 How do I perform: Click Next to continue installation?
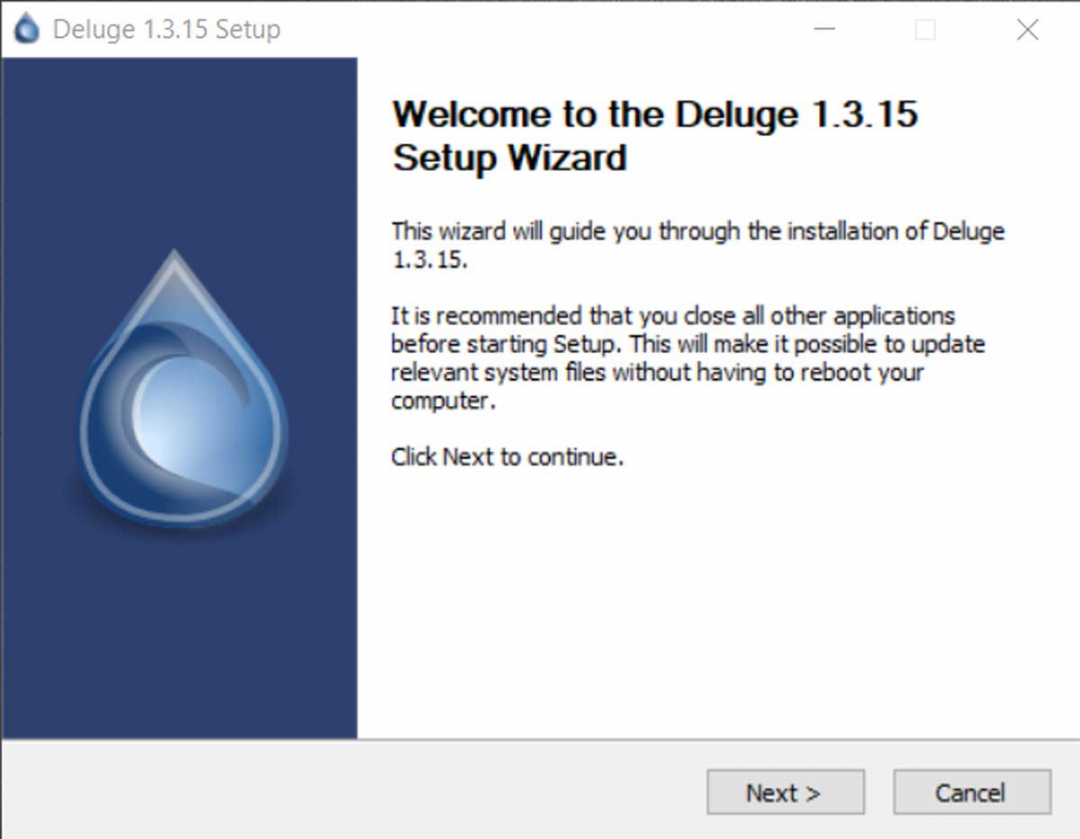coord(786,792)
